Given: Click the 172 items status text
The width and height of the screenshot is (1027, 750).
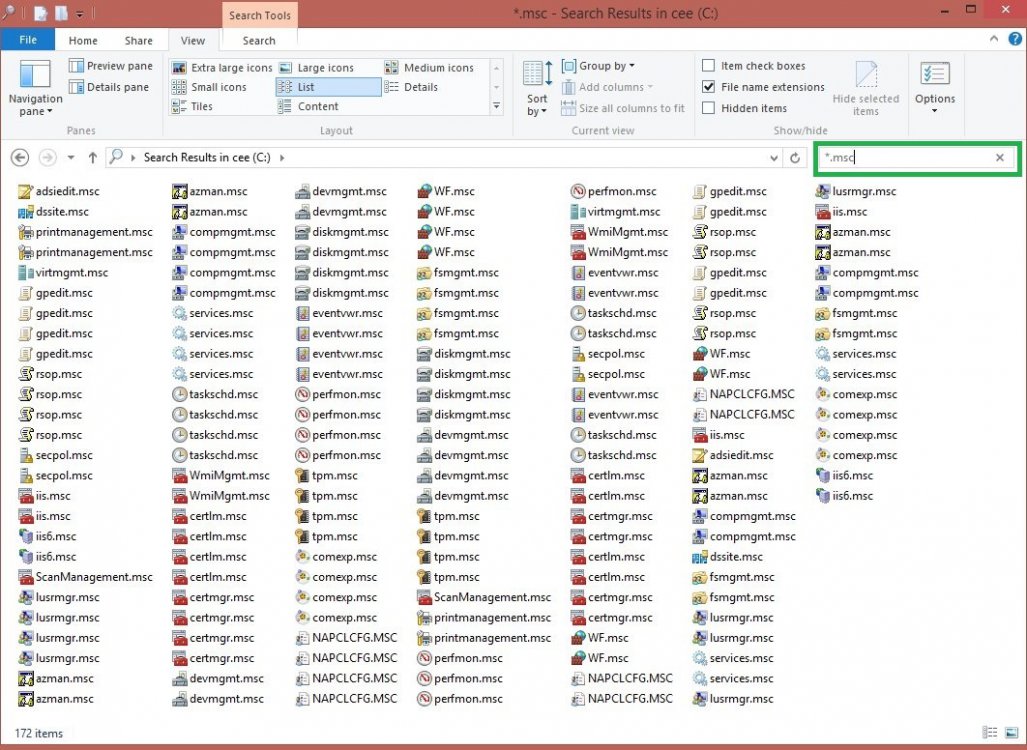Looking at the screenshot, I should click(x=39, y=733).
